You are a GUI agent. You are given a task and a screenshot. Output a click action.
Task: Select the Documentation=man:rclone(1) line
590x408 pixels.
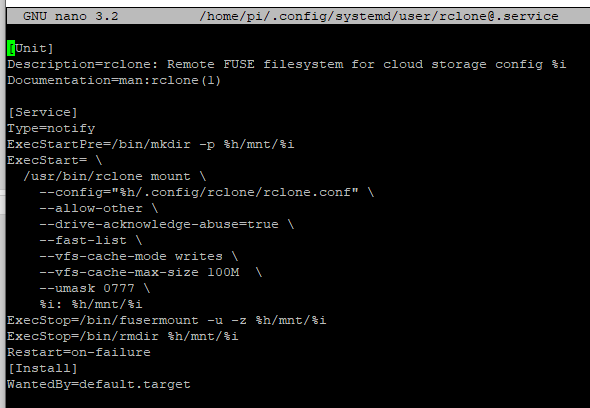coord(114,80)
